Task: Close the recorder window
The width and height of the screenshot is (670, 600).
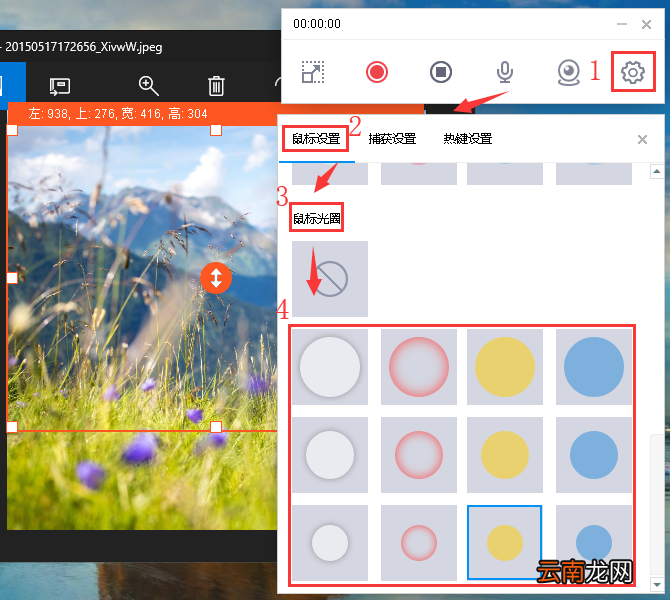Action: coord(646,24)
